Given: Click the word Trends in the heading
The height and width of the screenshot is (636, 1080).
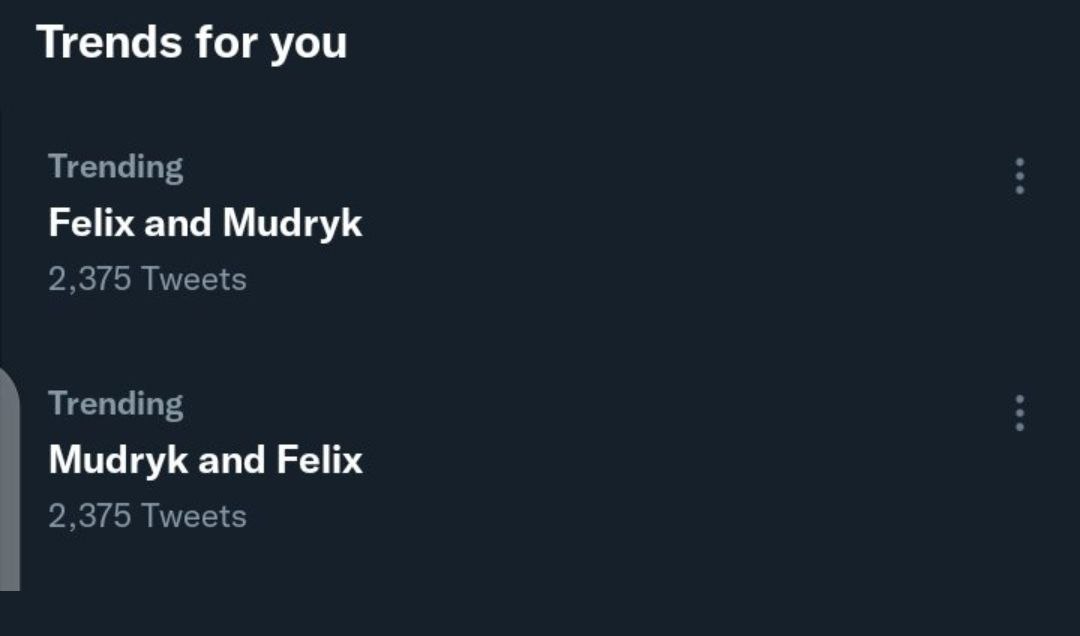Looking at the screenshot, I should point(109,43).
